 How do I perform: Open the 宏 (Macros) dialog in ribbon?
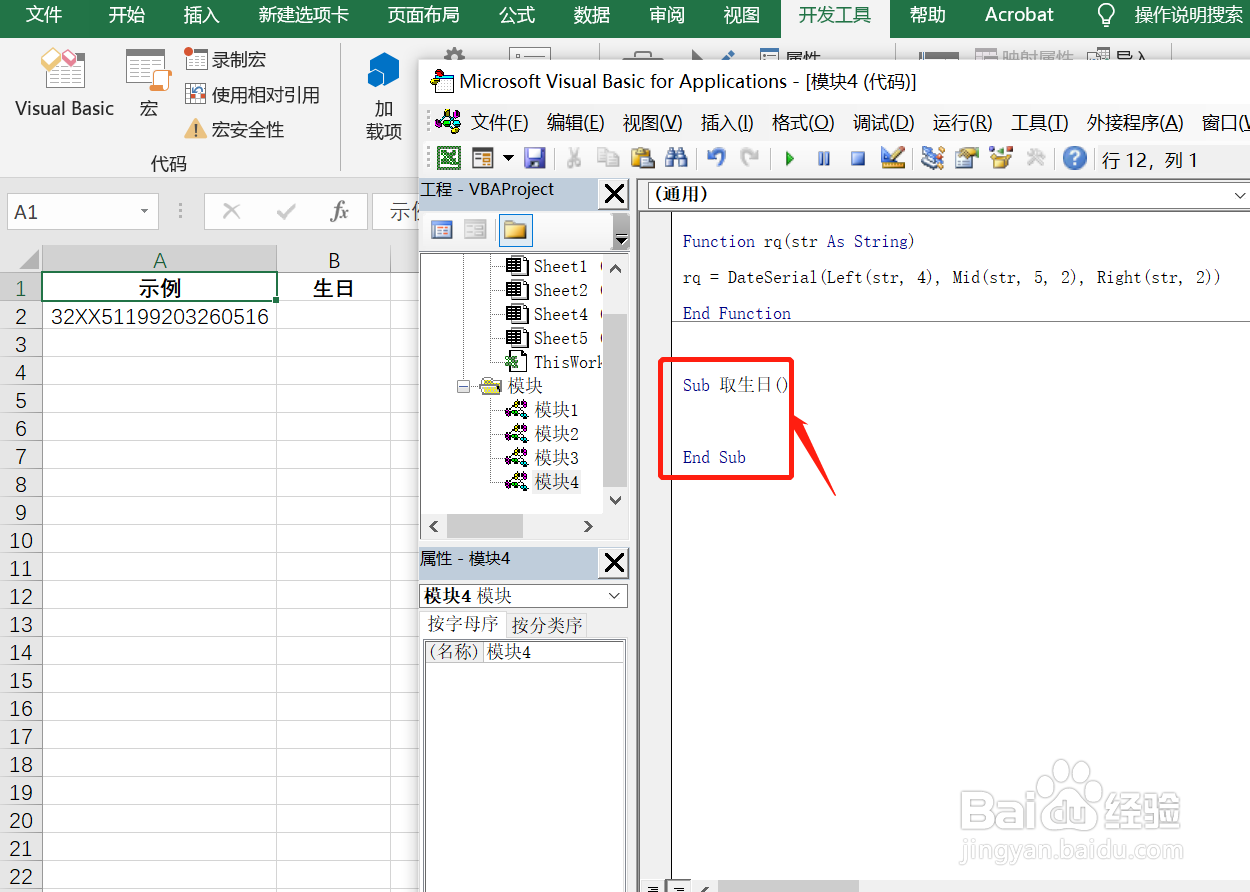pos(149,85)
